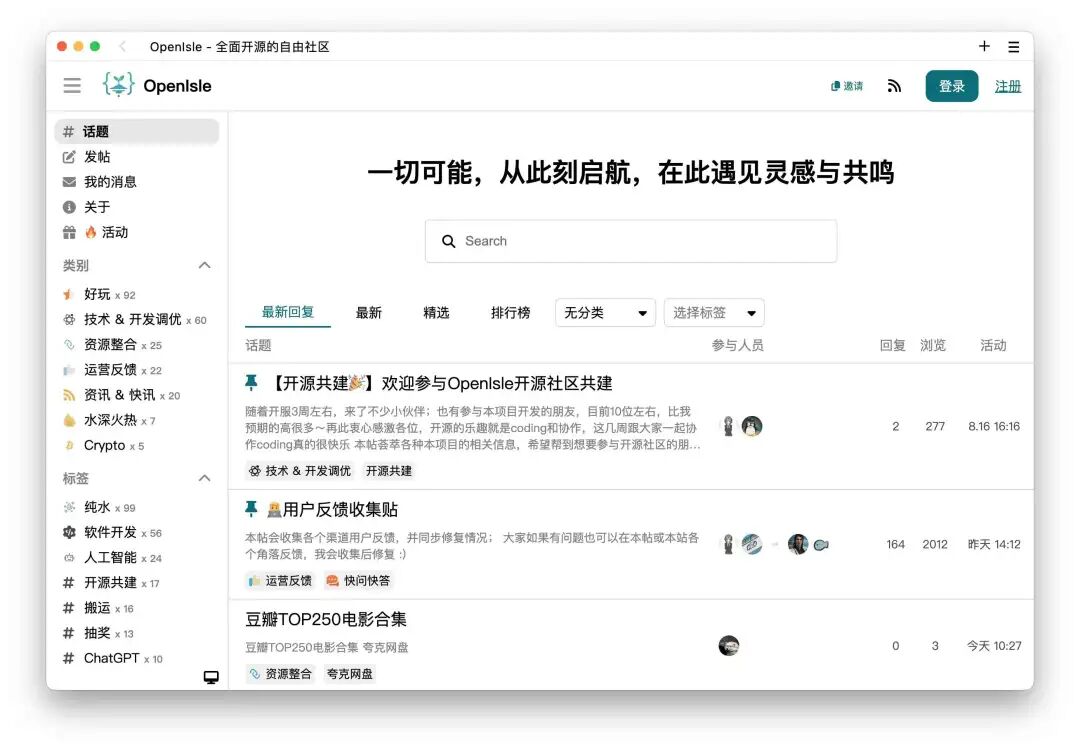Open the 选择标签 tag dropdown
This screenshot has width=1080, height=751.
tap(714, 313)
